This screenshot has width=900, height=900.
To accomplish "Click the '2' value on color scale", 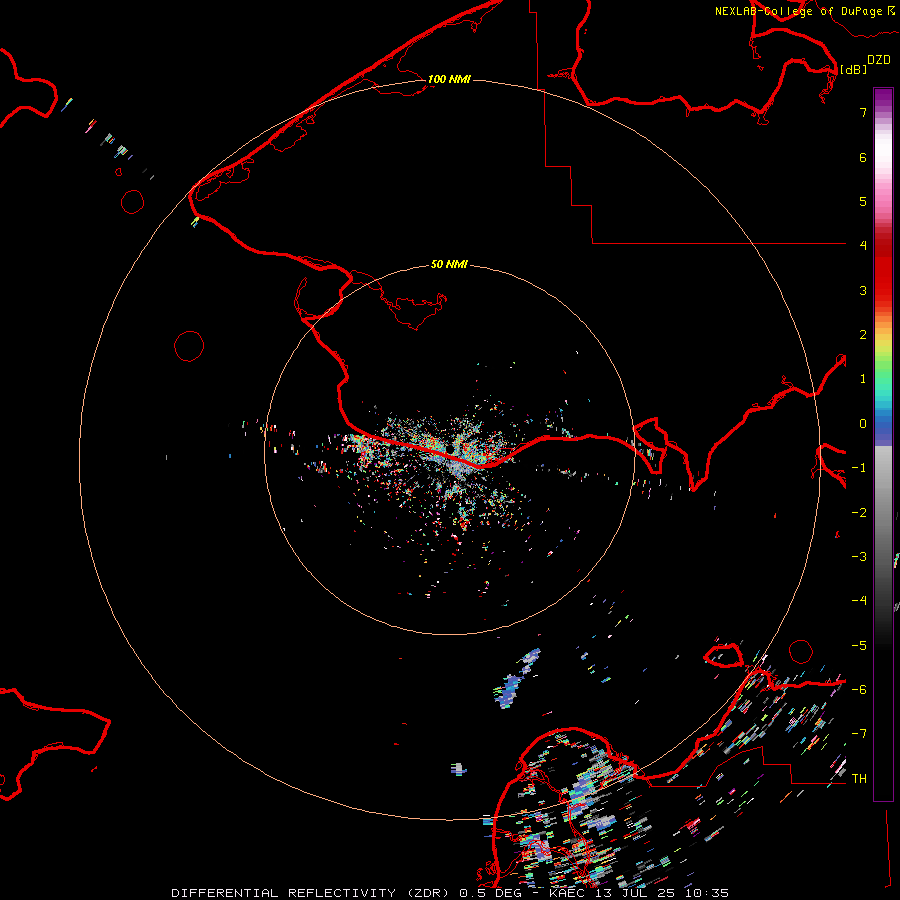I will pos(863,335).
